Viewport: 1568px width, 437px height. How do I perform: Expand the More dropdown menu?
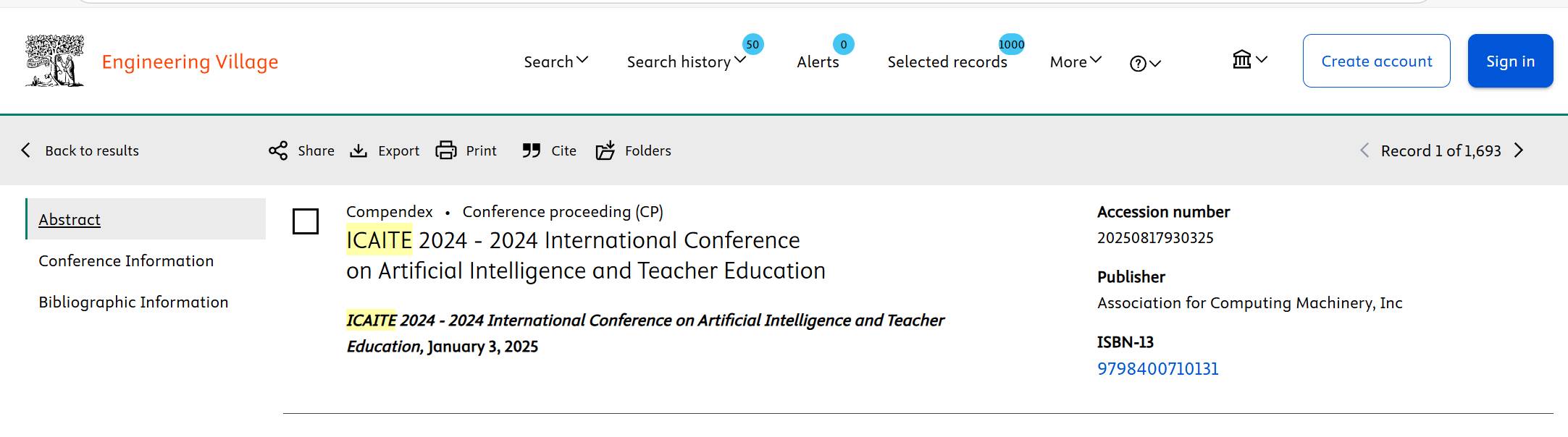[1076, 61]
